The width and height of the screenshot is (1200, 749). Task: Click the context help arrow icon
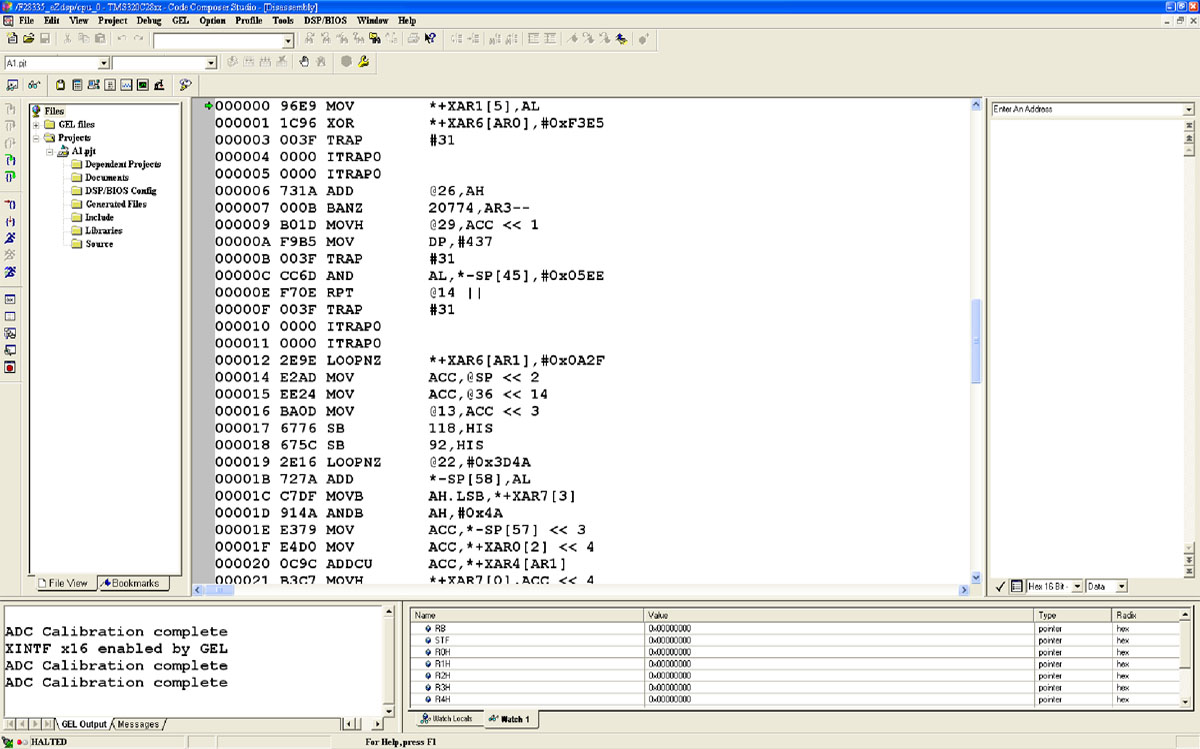430,39
